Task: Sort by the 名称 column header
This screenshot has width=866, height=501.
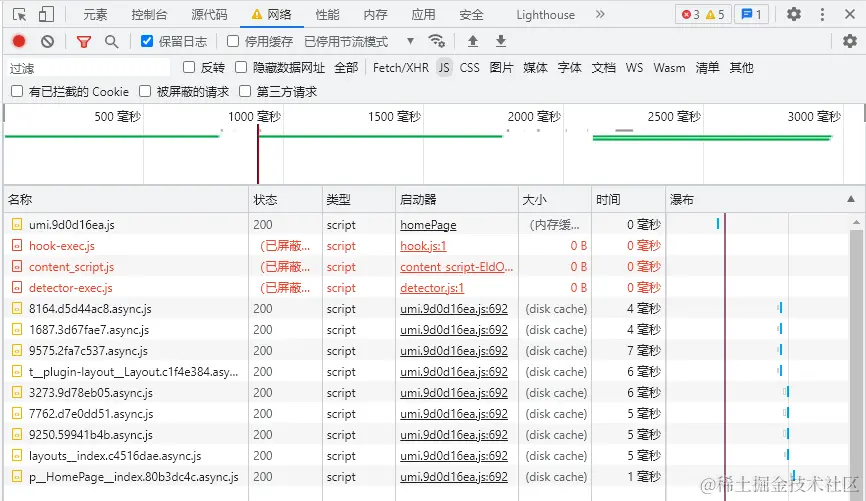Action: click(126, 199)
